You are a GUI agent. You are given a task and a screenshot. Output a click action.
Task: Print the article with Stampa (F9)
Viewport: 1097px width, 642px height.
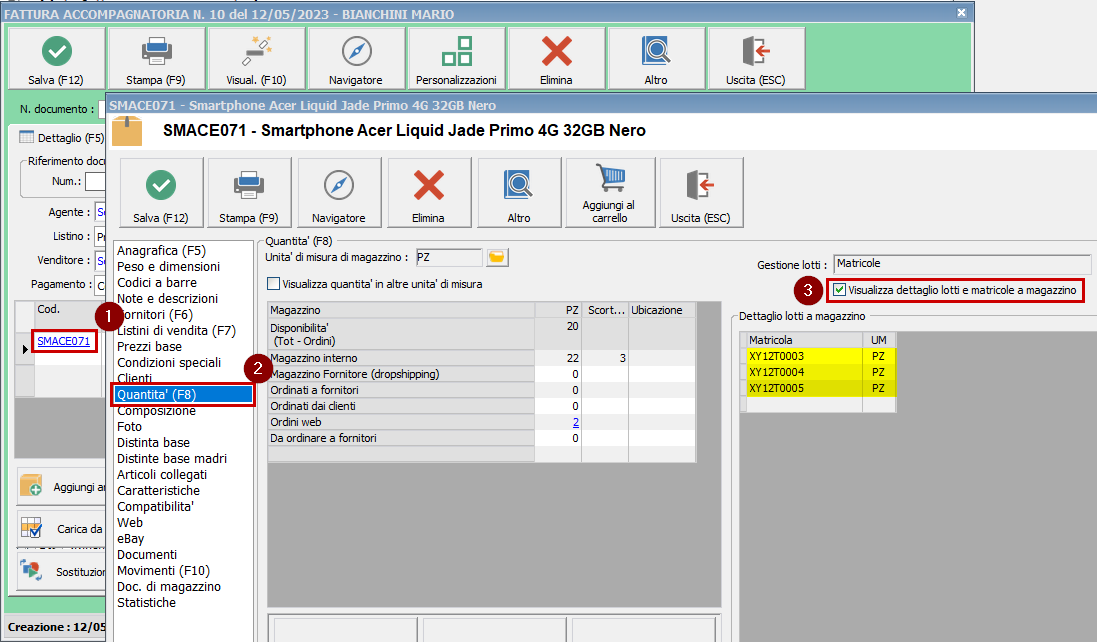pyautogui.click(x=249, y=192)
